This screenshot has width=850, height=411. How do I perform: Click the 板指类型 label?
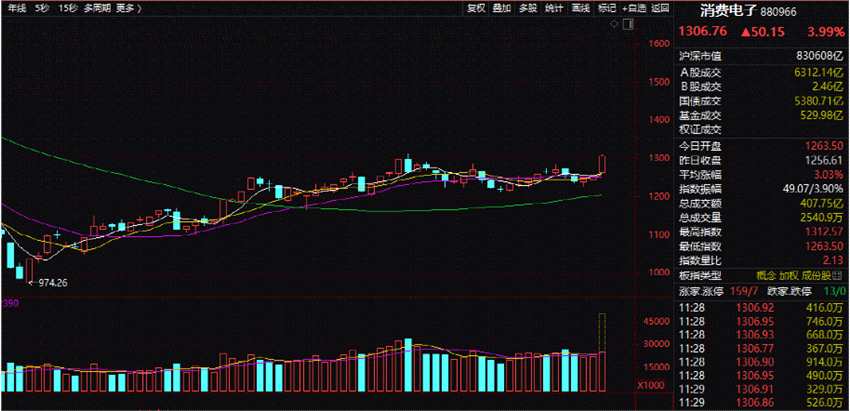point(701,275)
